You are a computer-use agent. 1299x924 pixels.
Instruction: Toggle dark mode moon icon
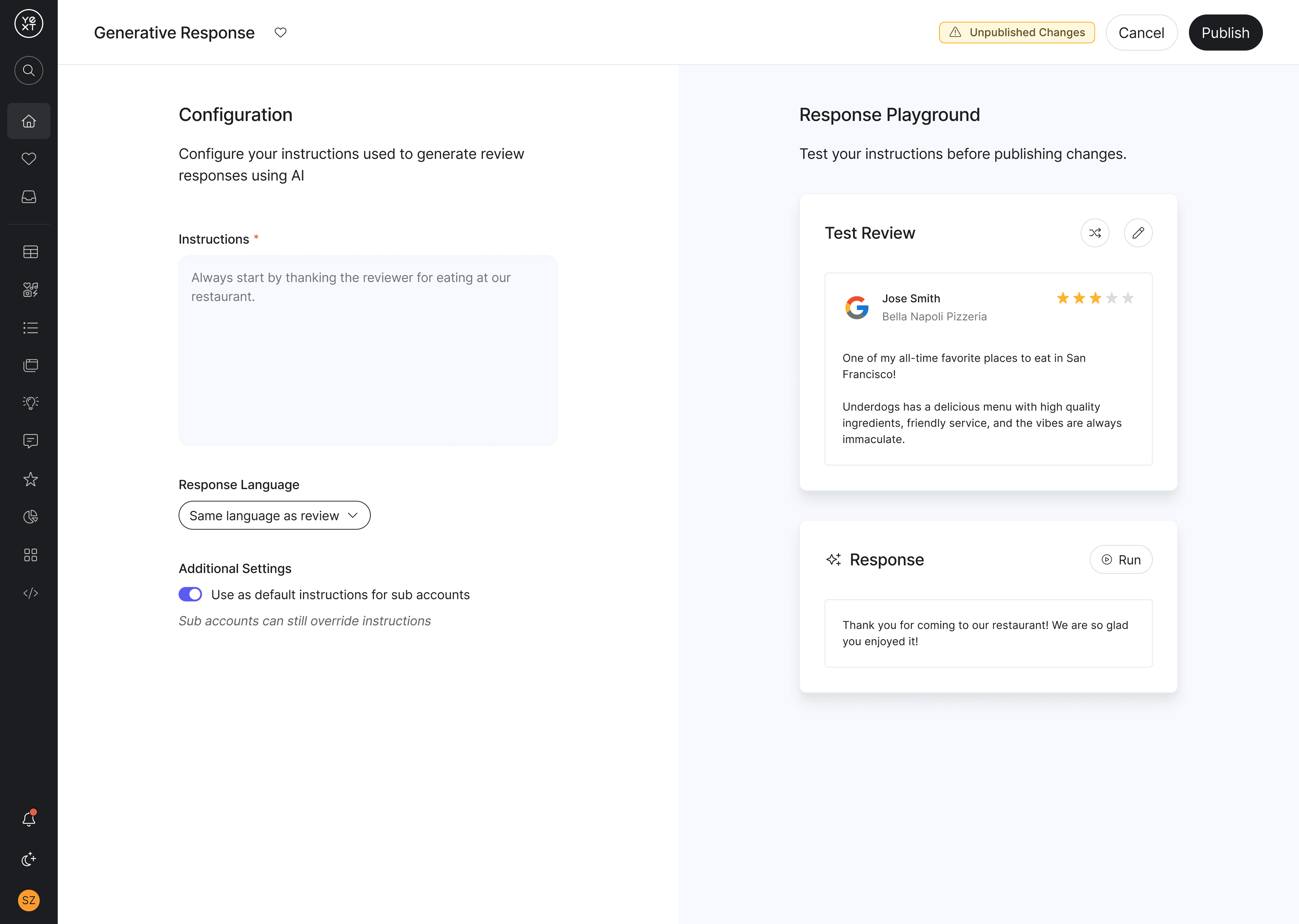pos(29,859)
